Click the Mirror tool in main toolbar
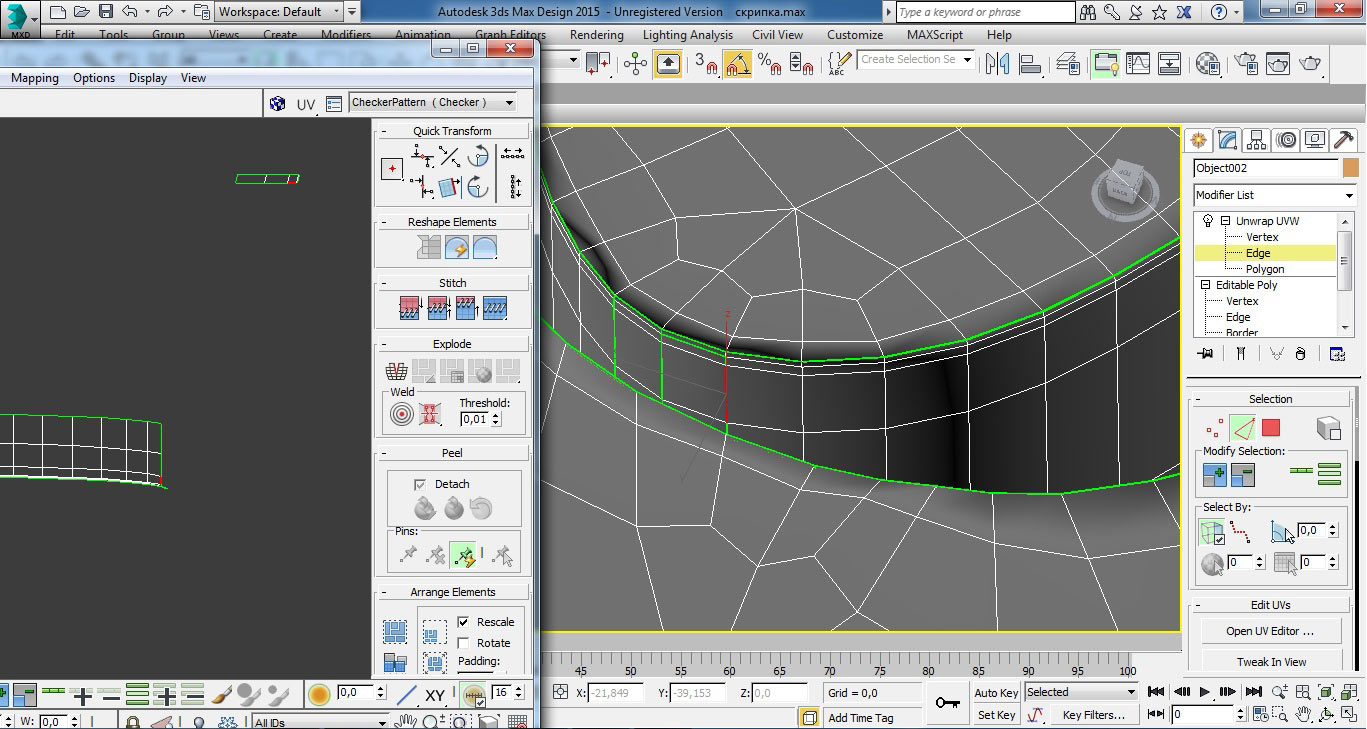 997,64
